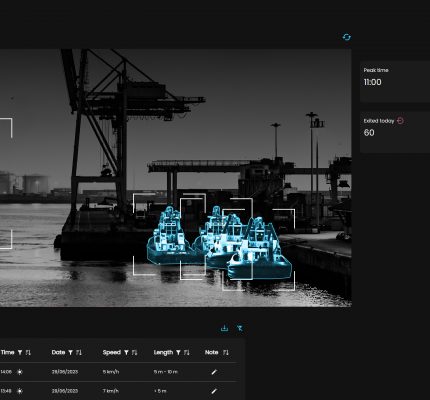
Task: Click the download export icon above the table
Action: point(224,328)
